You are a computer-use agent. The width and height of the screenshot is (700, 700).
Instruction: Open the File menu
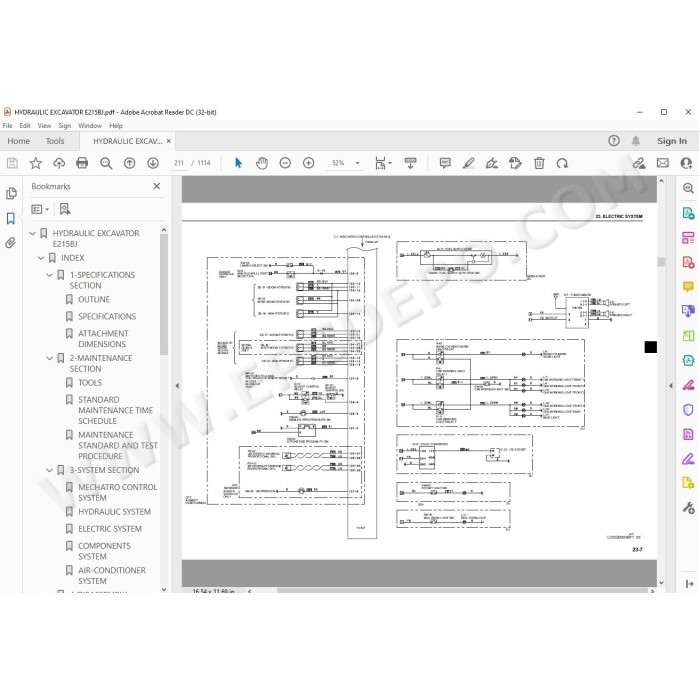pos(8,126)
